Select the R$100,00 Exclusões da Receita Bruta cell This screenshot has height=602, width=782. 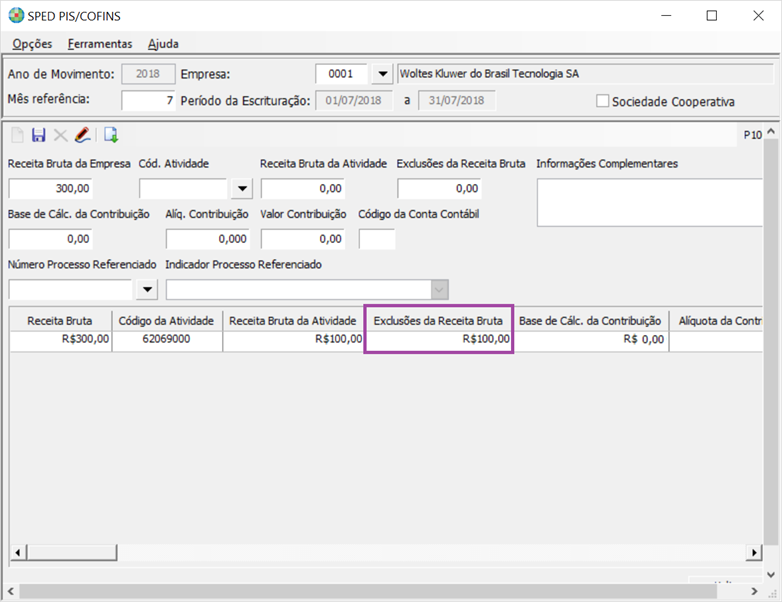[x=439, y=340]
